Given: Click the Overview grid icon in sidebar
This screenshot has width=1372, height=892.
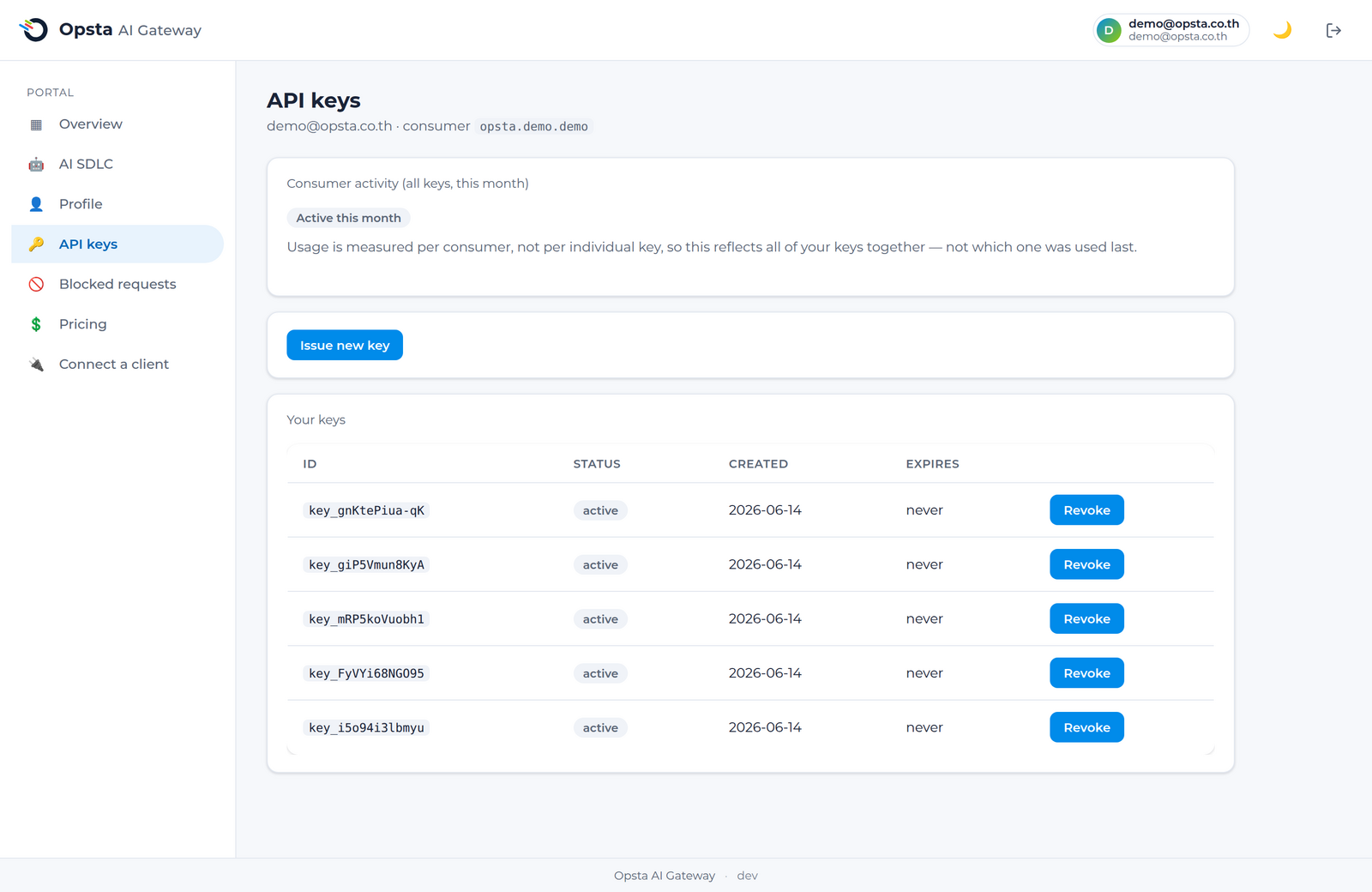Looking at the screenshot, I should click(x=36, y=124).
